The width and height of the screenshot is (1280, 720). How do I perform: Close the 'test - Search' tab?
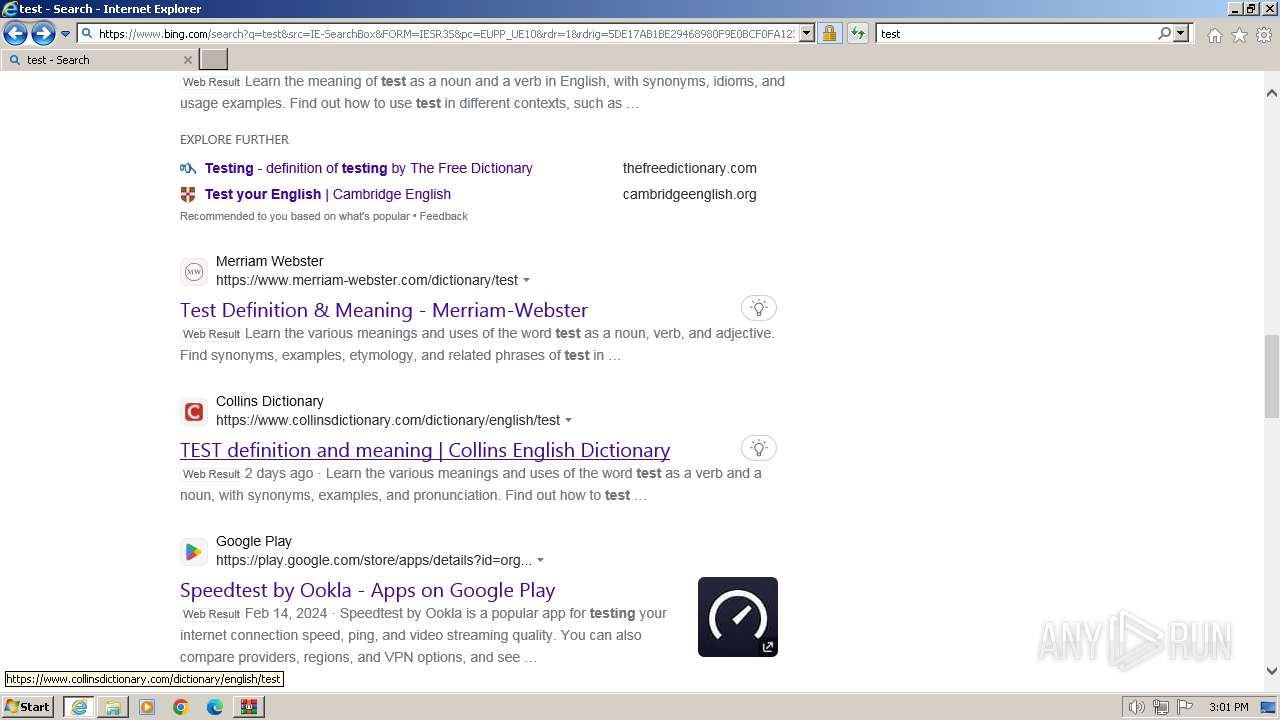pyautogui.click(x=187, y=60)
